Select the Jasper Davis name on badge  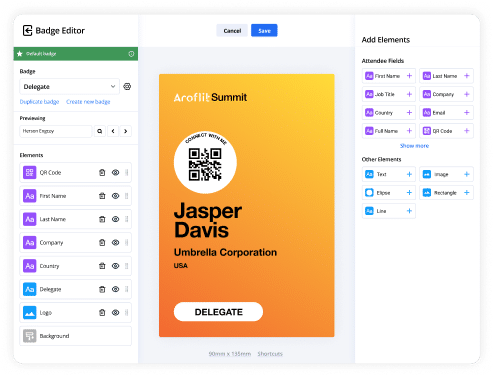tap(208, 220)
